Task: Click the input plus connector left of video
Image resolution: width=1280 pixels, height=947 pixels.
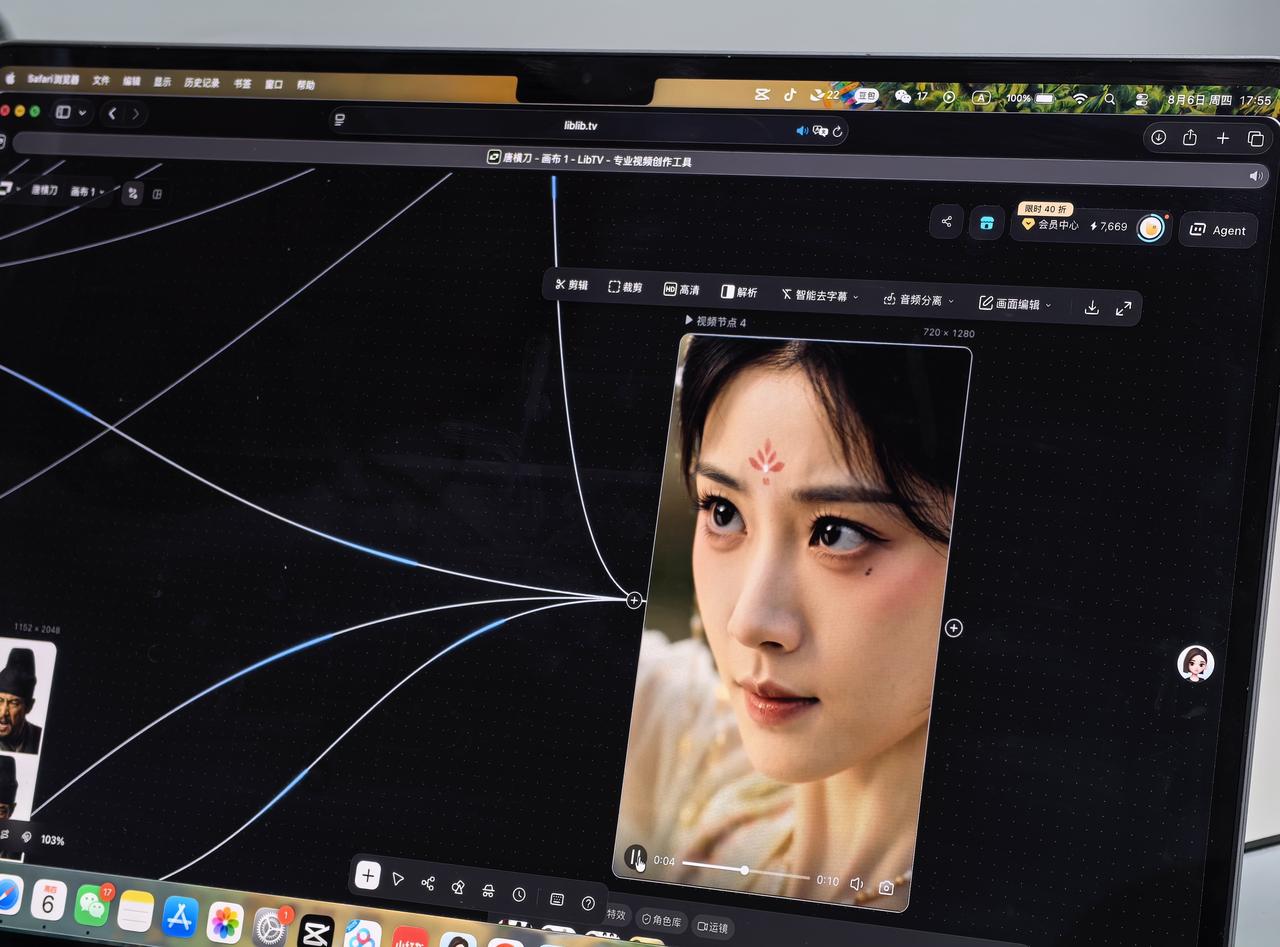Action: pos(634,600)
